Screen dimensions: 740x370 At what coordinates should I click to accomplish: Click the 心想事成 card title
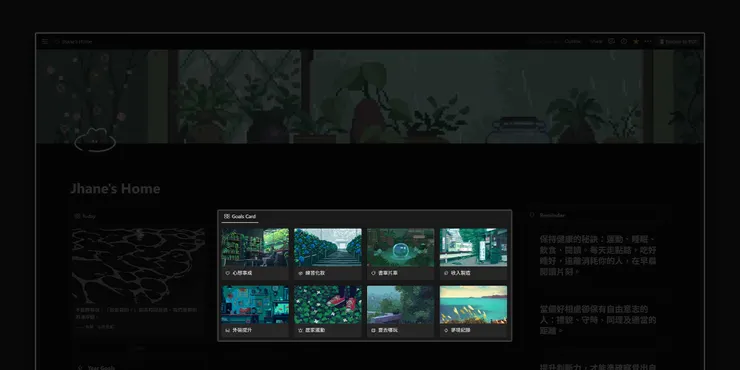point(242,273)
